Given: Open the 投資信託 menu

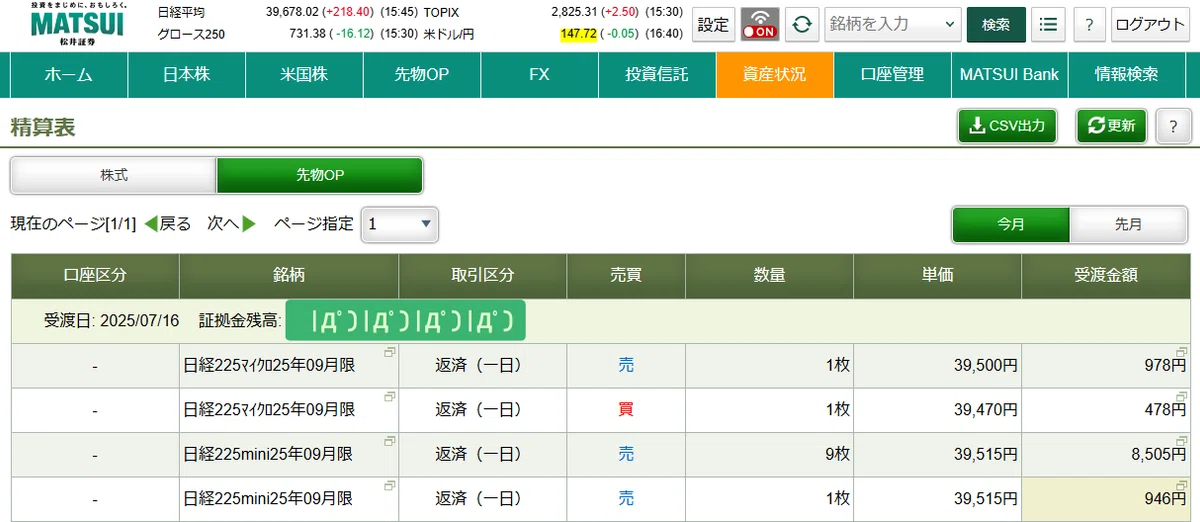Looking at the screenshot, I should (657, 74).
